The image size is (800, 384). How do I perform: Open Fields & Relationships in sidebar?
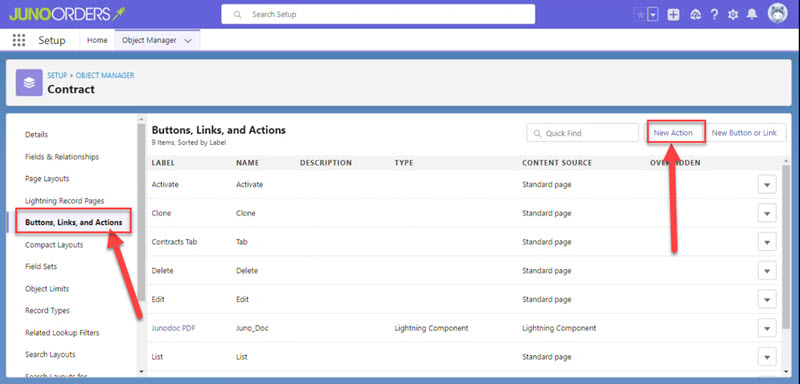point(62,157)
